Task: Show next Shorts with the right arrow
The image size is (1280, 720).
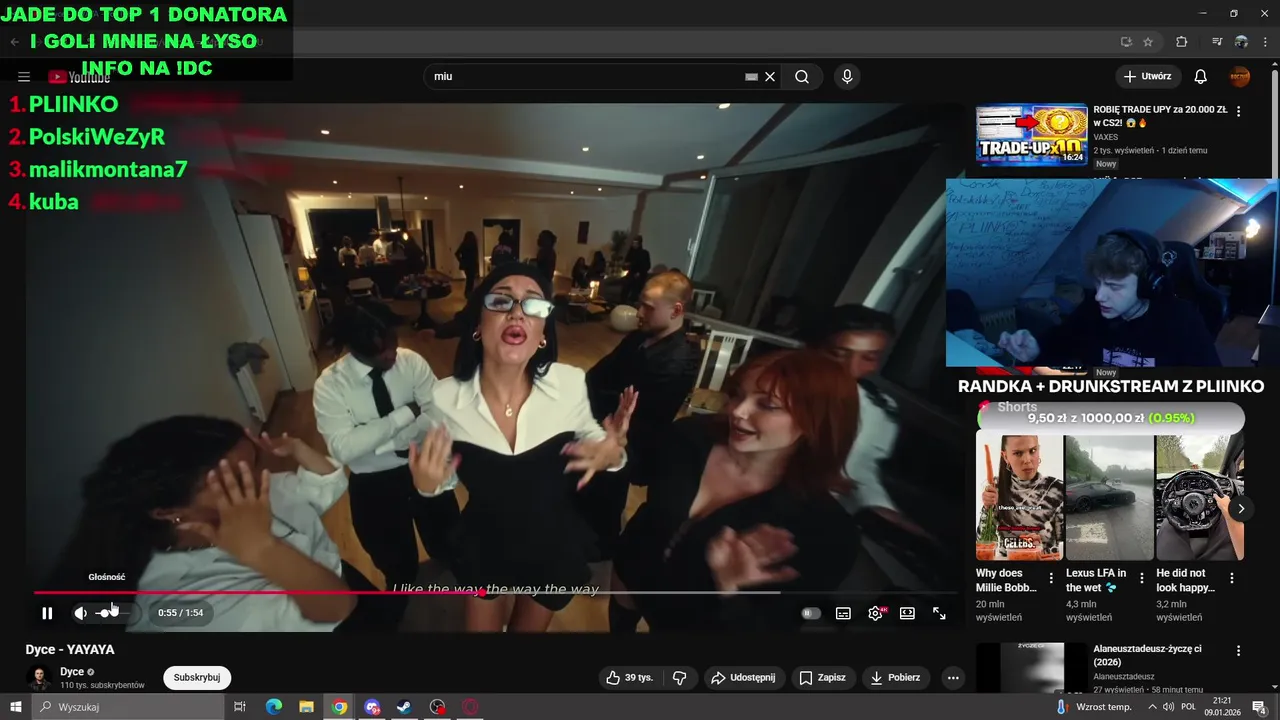Action: (1241, 508)
